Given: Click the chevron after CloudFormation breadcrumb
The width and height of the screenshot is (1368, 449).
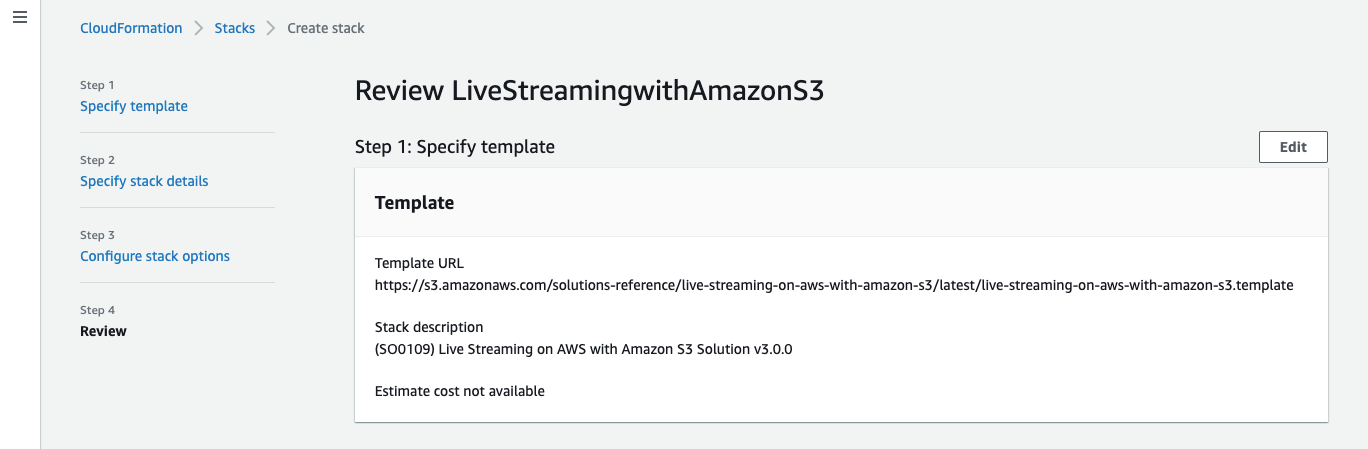Looking at the screenshot, I should [x=199, y=28].
